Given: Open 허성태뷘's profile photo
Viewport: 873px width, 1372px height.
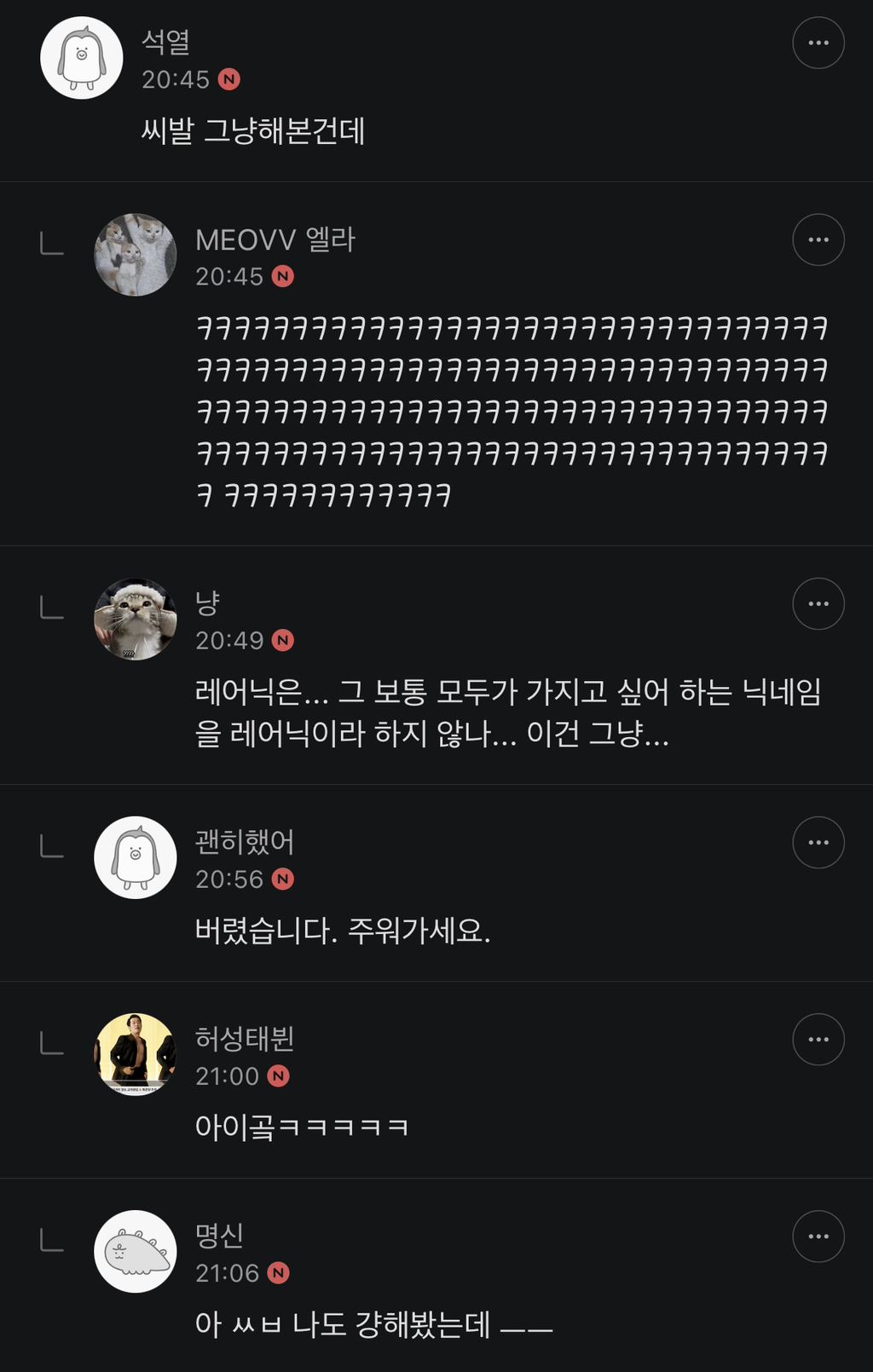Looking at the screenshot, I should click(135, 1054).
